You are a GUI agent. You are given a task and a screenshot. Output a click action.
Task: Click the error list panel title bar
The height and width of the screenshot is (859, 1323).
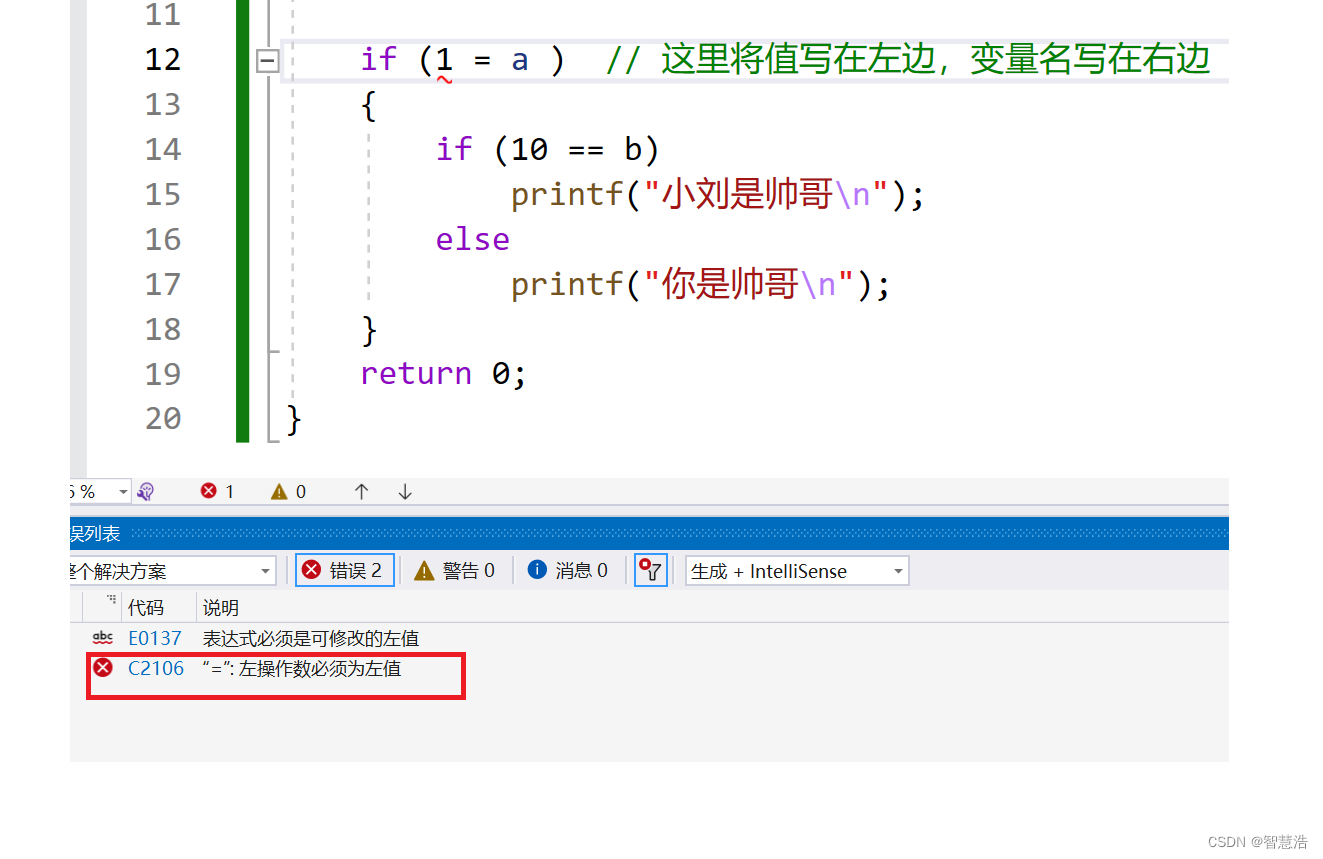649,534
